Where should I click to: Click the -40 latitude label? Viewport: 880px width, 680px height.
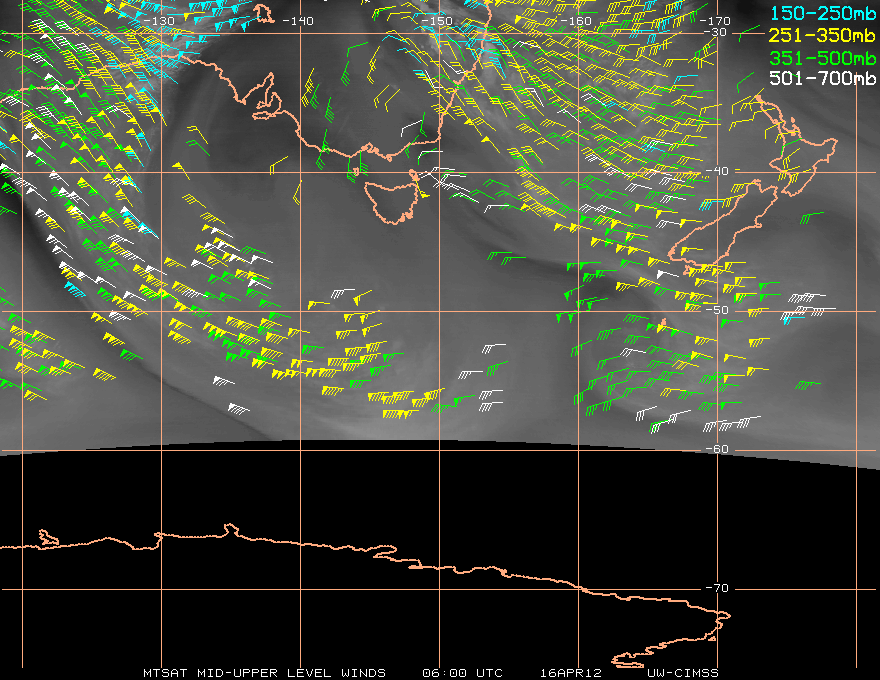point(717,171)
